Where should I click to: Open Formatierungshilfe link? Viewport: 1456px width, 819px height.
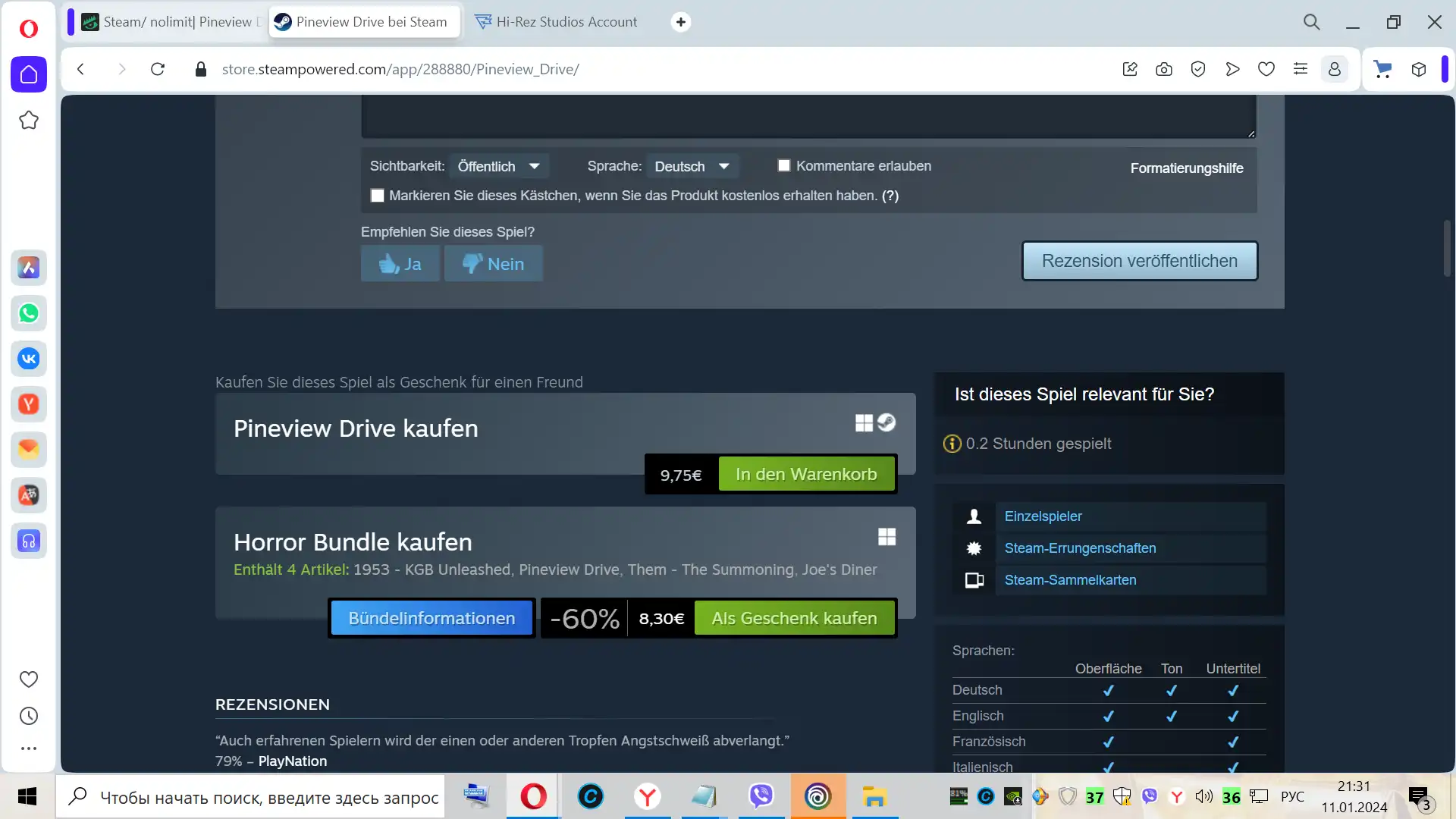(x=1187, y=168)
